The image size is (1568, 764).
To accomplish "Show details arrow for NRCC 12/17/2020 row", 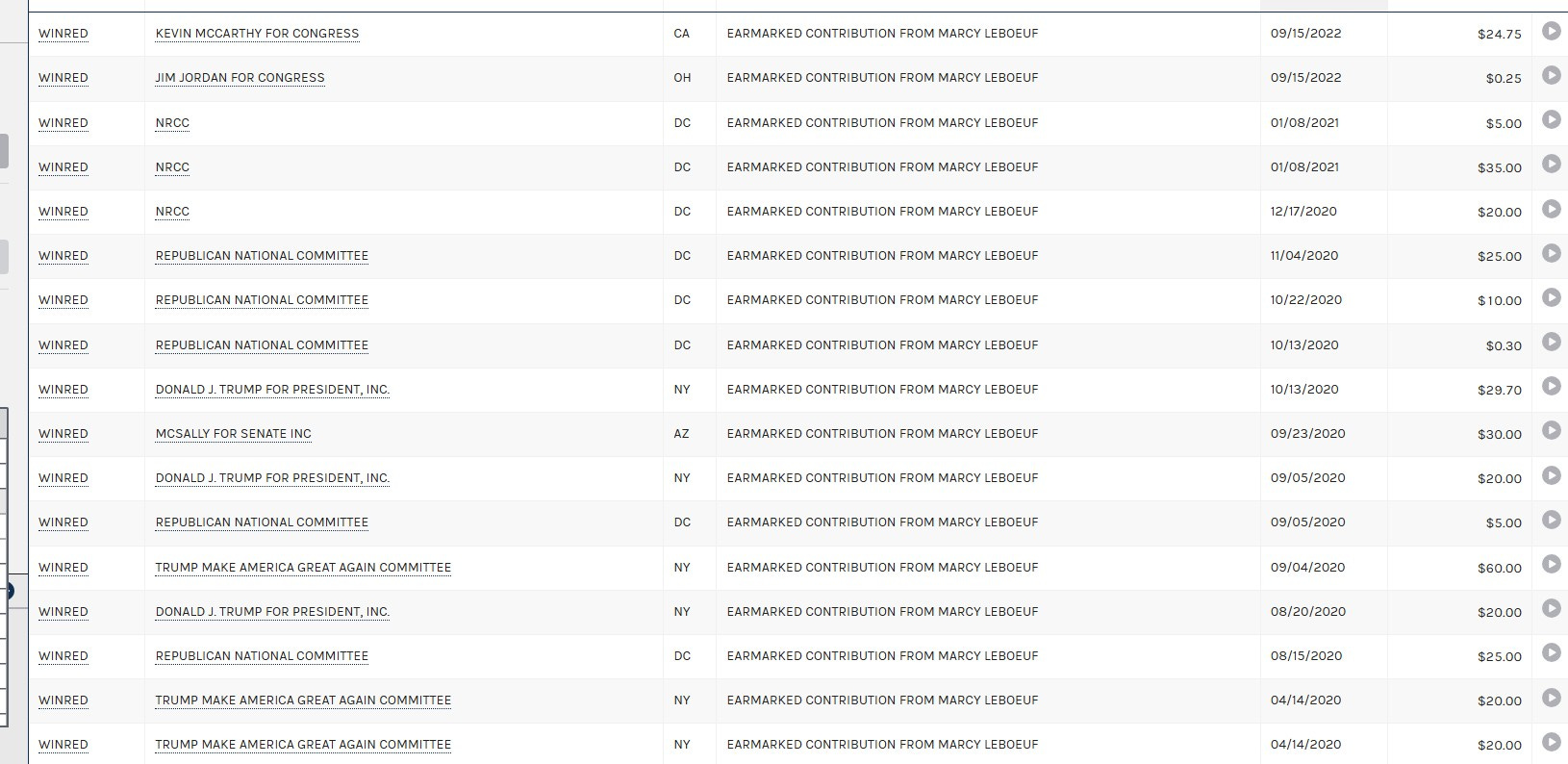I will (x=1551, y=209).
